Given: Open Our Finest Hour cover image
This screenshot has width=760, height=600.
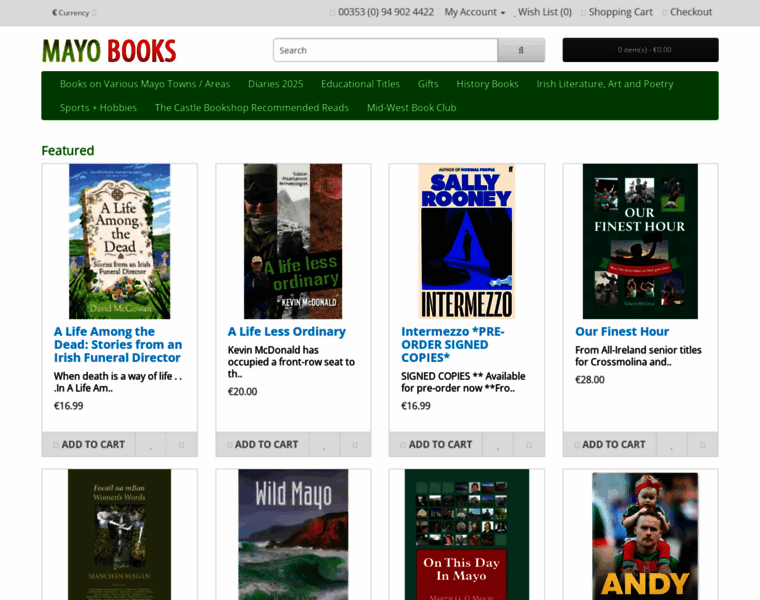Looking at the screenshot, I should click(x=640, y=241).
